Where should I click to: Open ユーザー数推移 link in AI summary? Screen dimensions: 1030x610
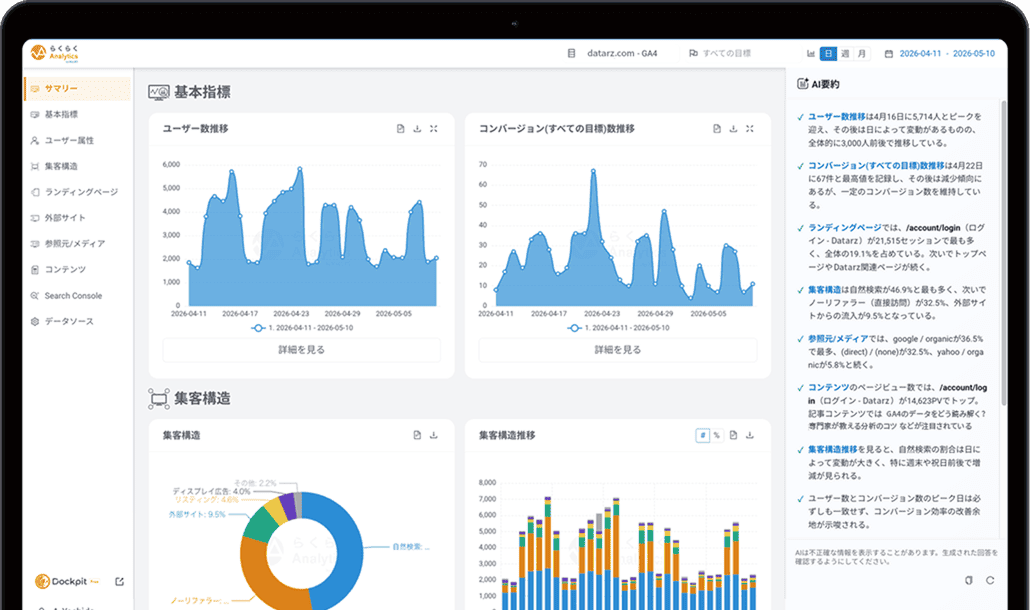click(x=837, y=117)
